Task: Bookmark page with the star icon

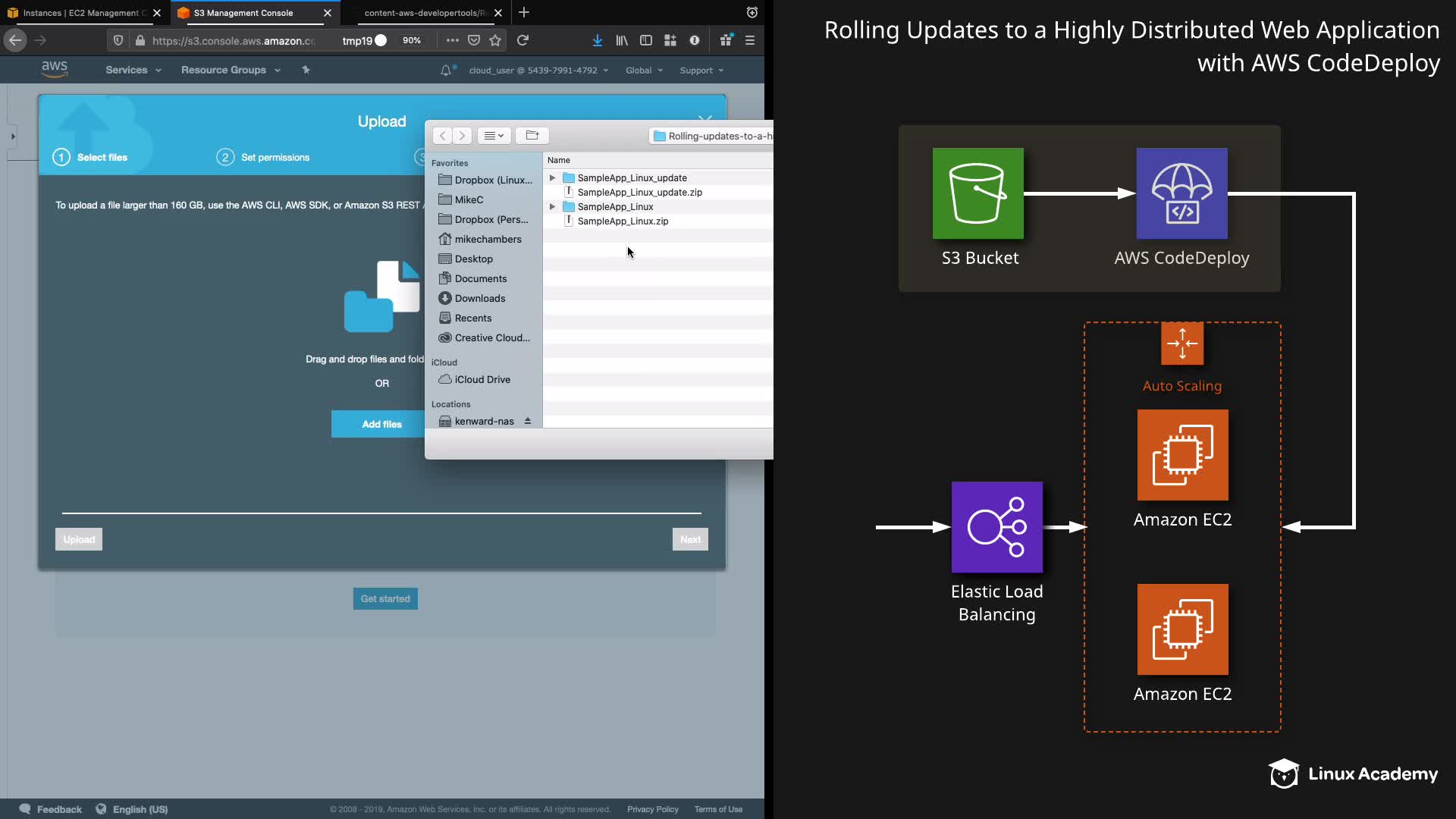Action: [x=495, y=40]
